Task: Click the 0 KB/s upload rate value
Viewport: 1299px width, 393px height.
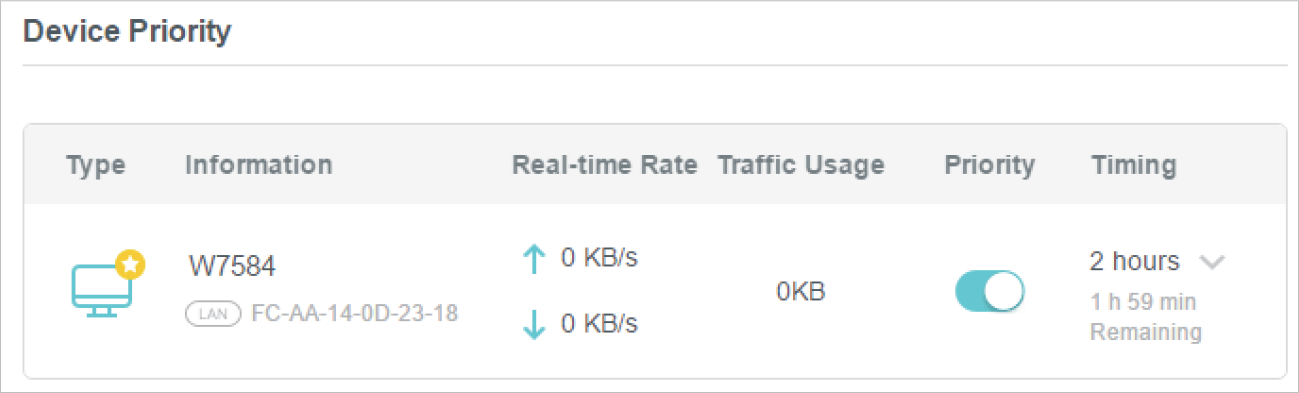Action: coord(599,258)
